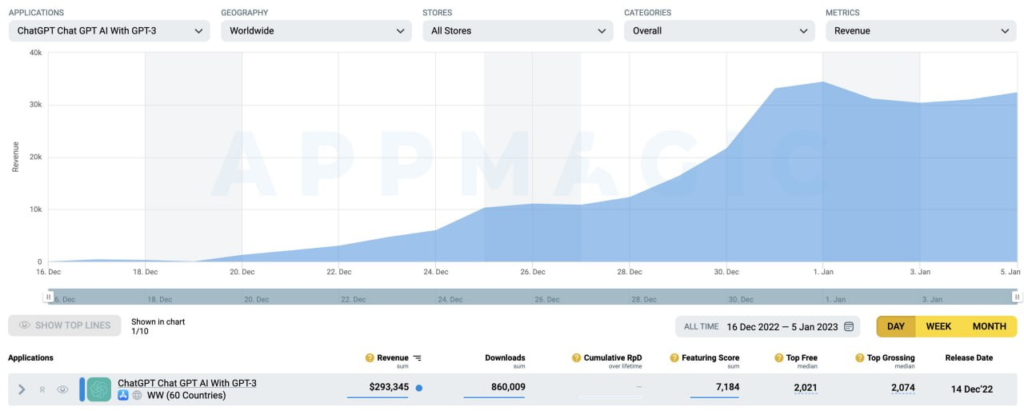The height and width of the screenshot is (415, 1024).
Task: Open the Metrics dropdown set to Revenue
Action: 921,31
